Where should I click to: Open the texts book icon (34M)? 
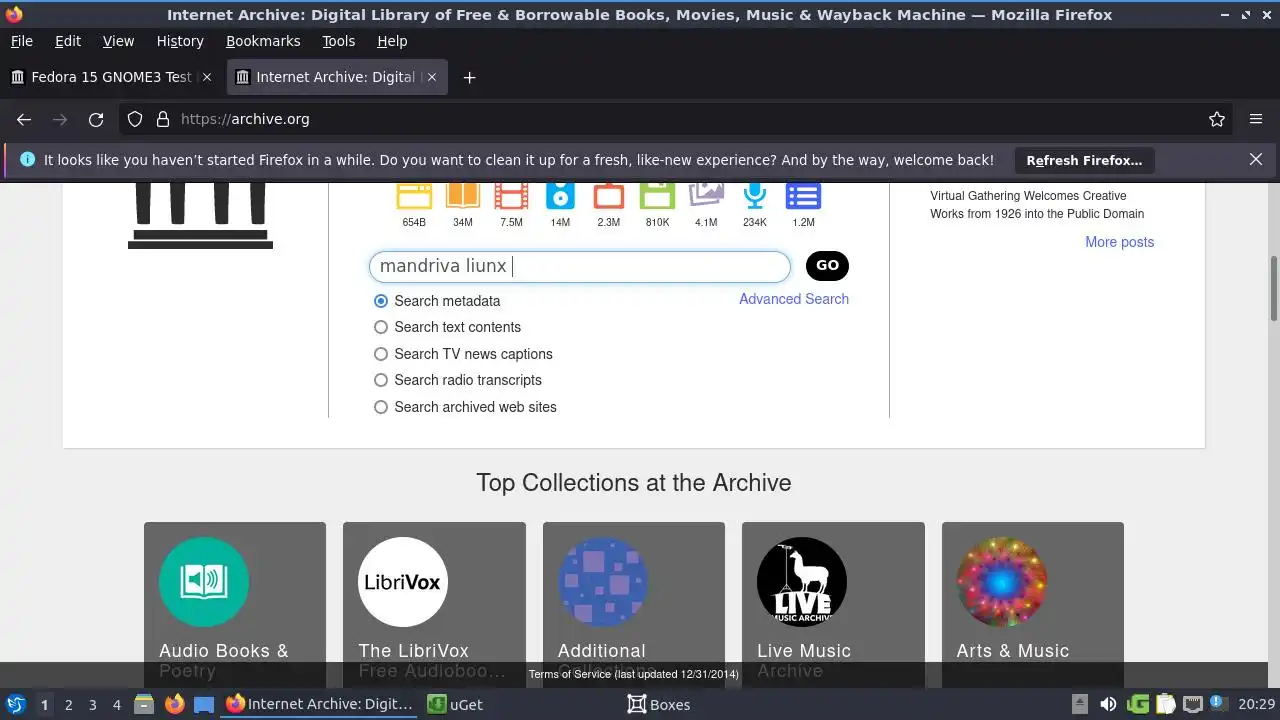click(463, 196)
